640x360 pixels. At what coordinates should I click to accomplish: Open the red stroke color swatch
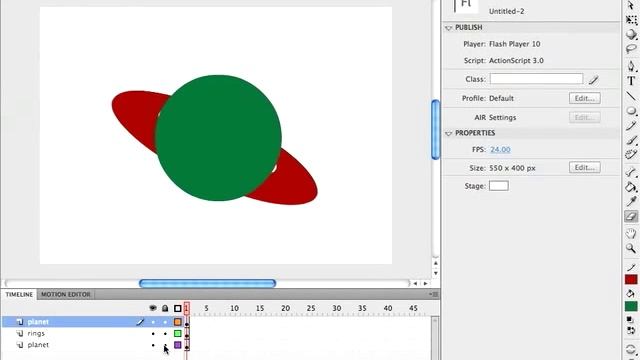(x=631, y=280)
